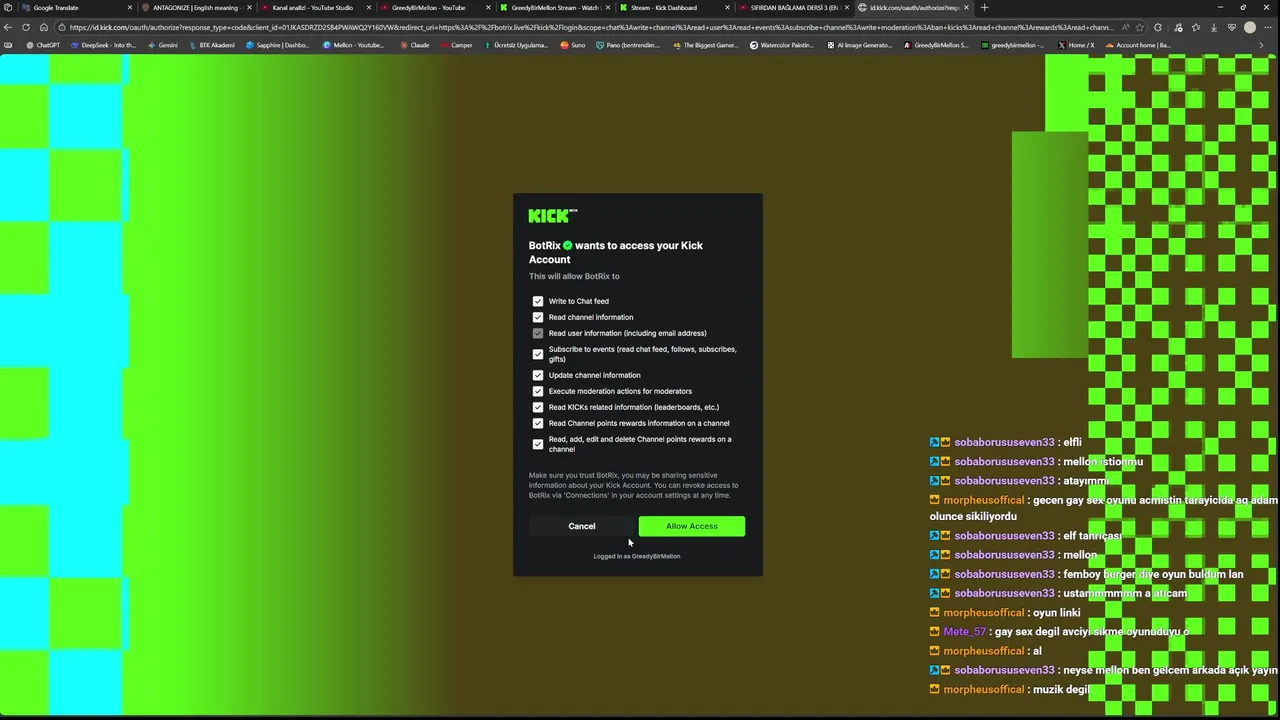1280x720 pixels.
Task: Open the BTK Akademi bookmark
Action: tap(211, 45)
